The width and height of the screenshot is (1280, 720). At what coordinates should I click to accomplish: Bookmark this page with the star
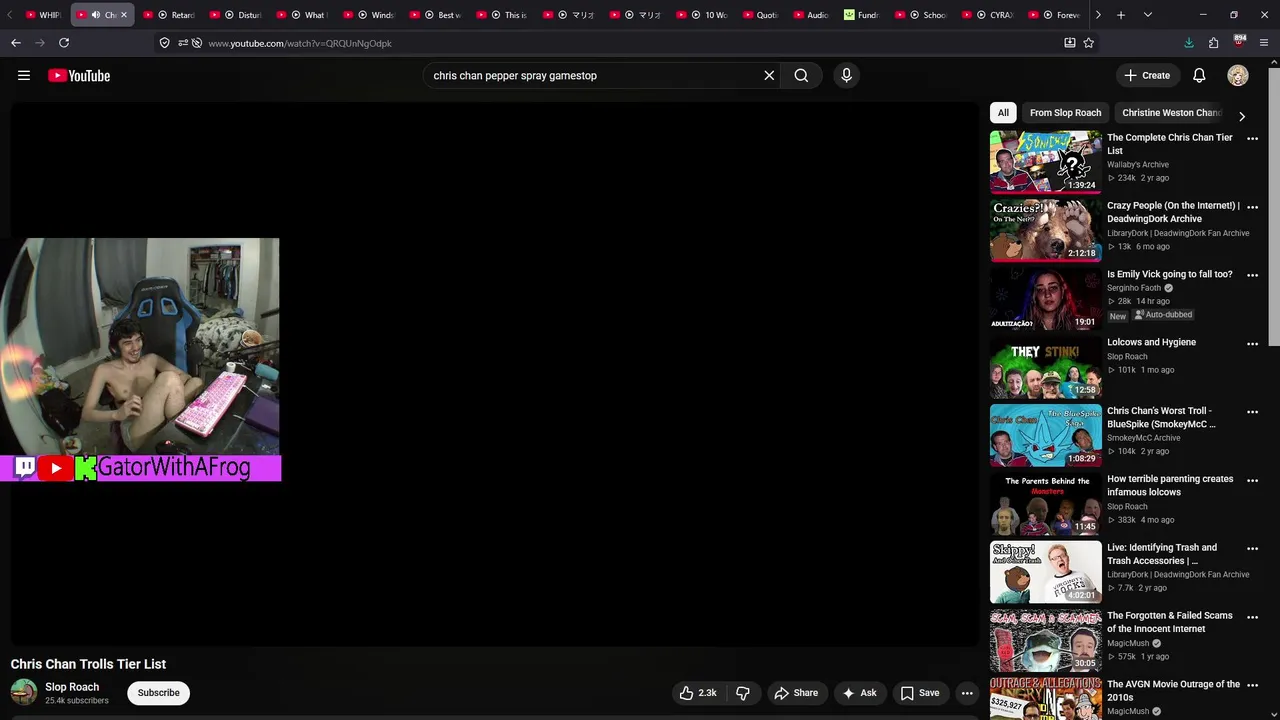(1089, 43)
